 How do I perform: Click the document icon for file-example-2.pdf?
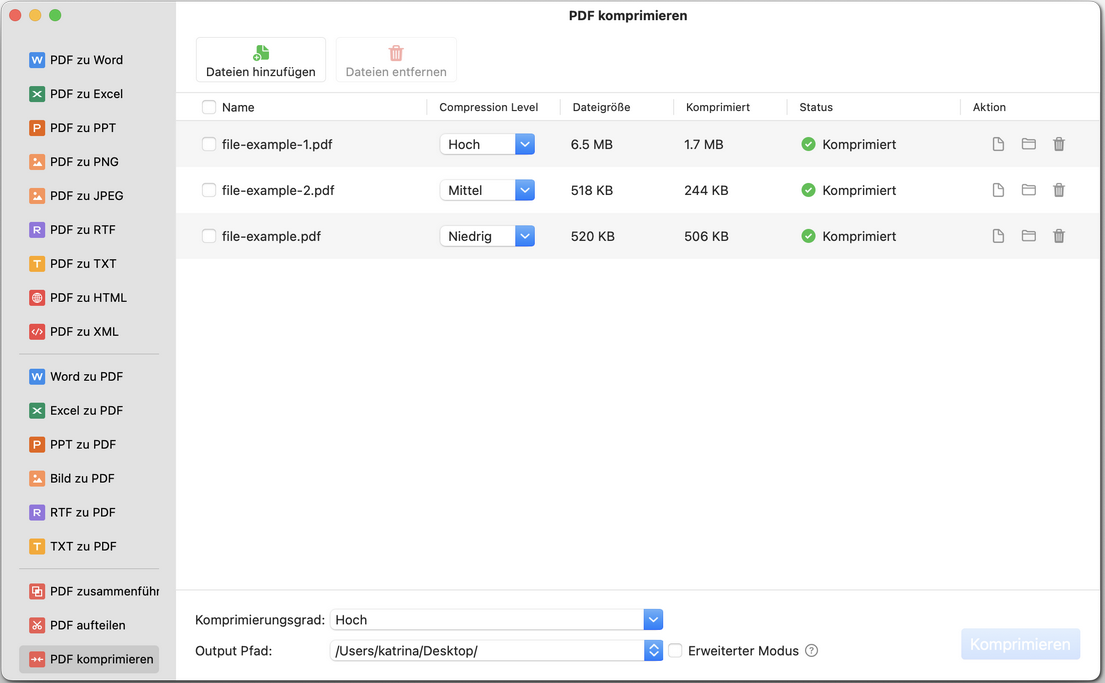pyautogui.click(x=998, y=190)
